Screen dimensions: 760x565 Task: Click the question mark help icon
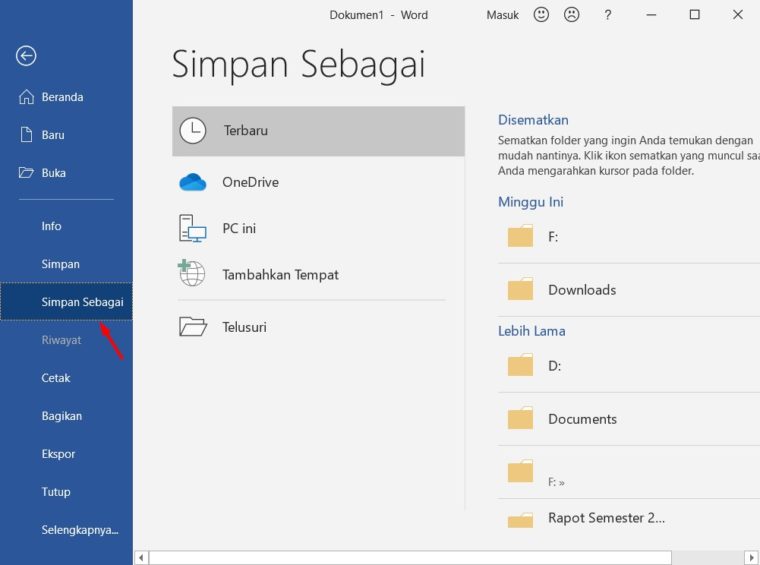click(607, 15)
